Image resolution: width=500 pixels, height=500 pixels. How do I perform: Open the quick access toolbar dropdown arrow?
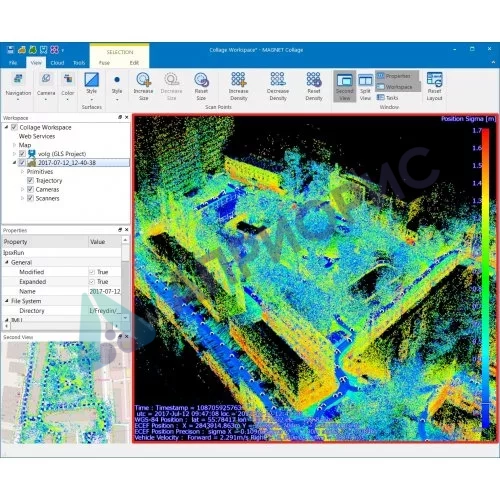(63, 50)
